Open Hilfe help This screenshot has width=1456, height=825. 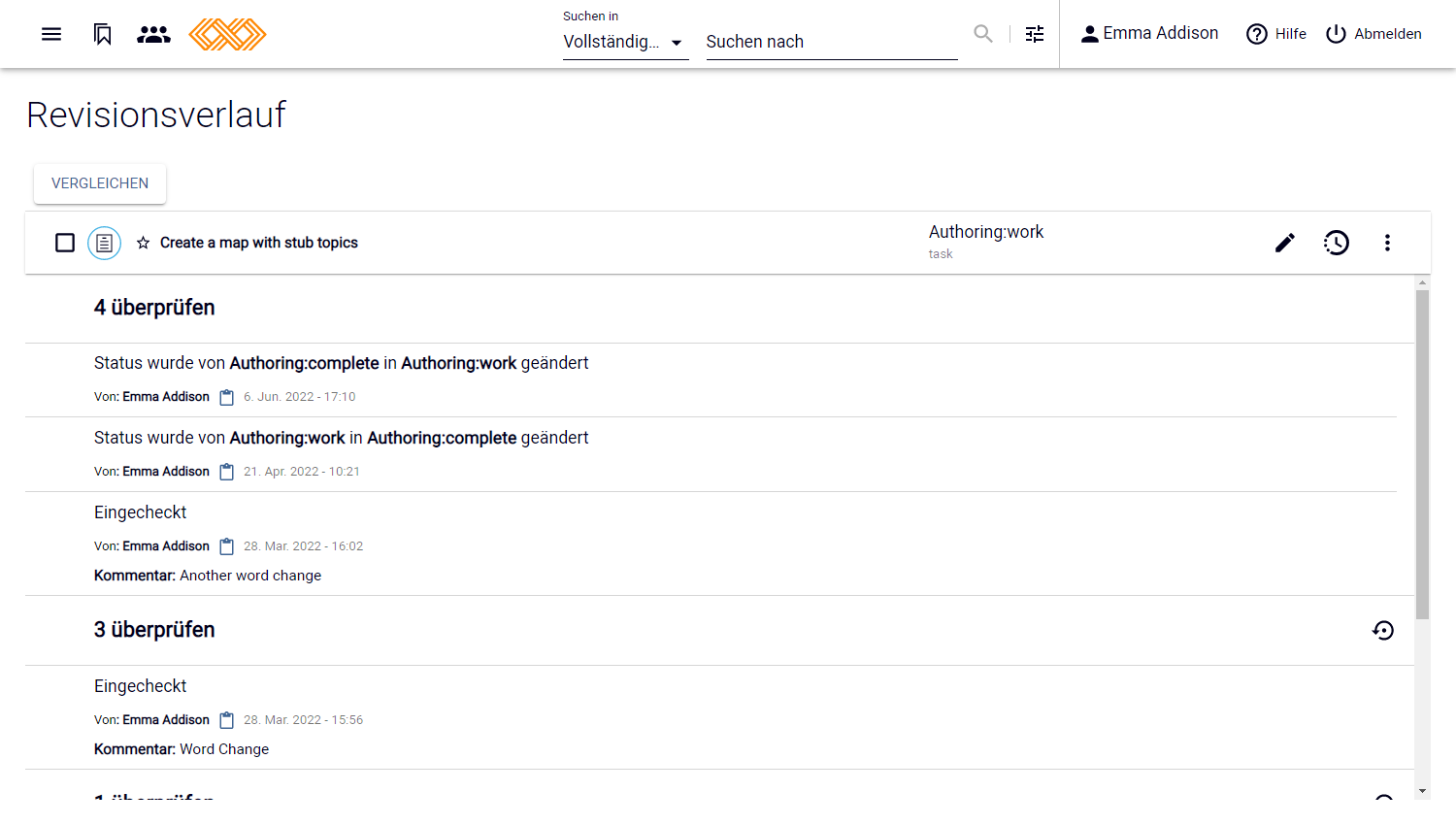pos(1275,34)
